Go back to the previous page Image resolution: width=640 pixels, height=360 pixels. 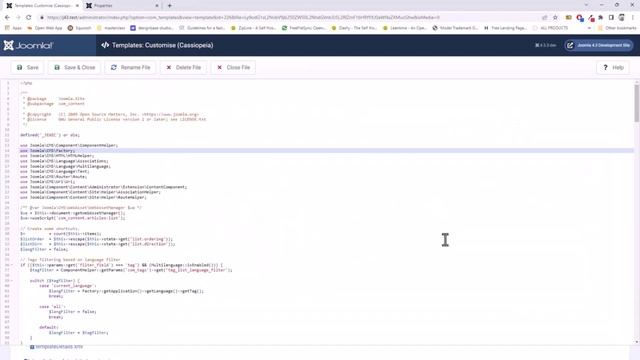[7, 18]
